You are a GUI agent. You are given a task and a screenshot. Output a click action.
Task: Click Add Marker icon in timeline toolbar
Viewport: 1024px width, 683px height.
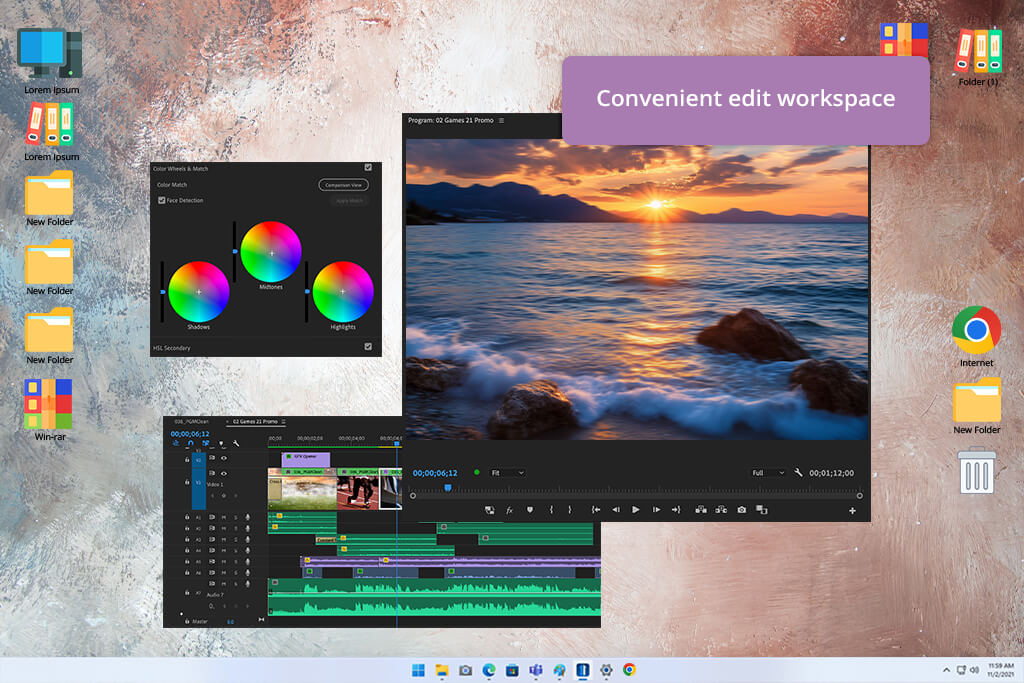(x=221, y=443)
